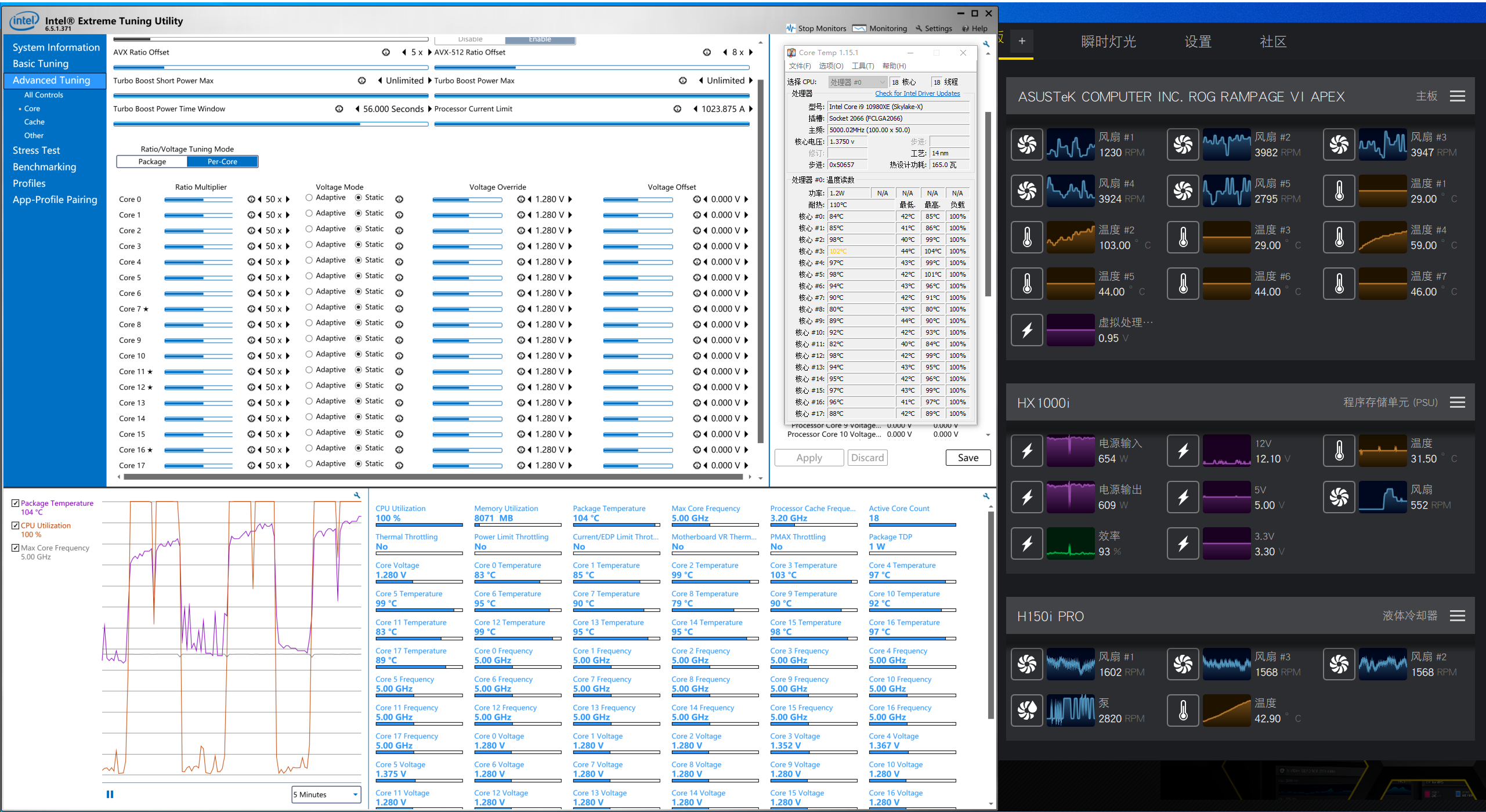The width and height of the screenshot is (1486, 812).
Task: Click info icon next to AVX Ratio Offset
Action: (386, 52)
